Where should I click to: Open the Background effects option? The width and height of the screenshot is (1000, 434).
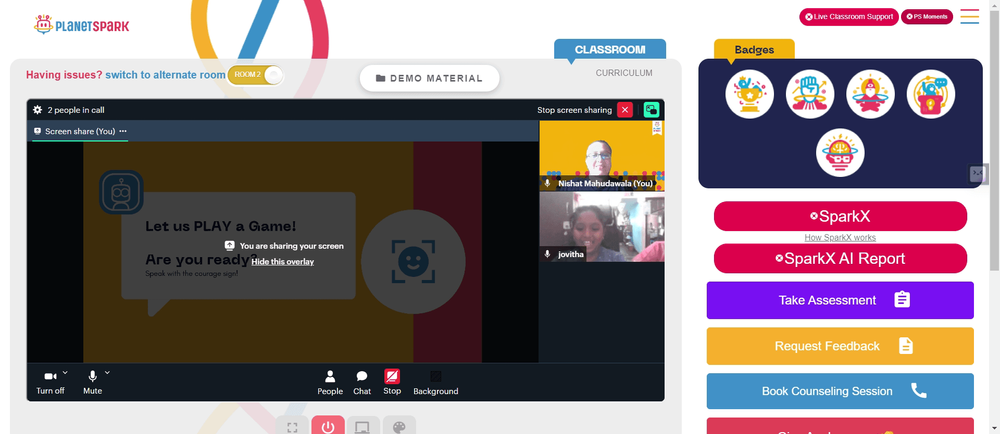click(436, 382)
